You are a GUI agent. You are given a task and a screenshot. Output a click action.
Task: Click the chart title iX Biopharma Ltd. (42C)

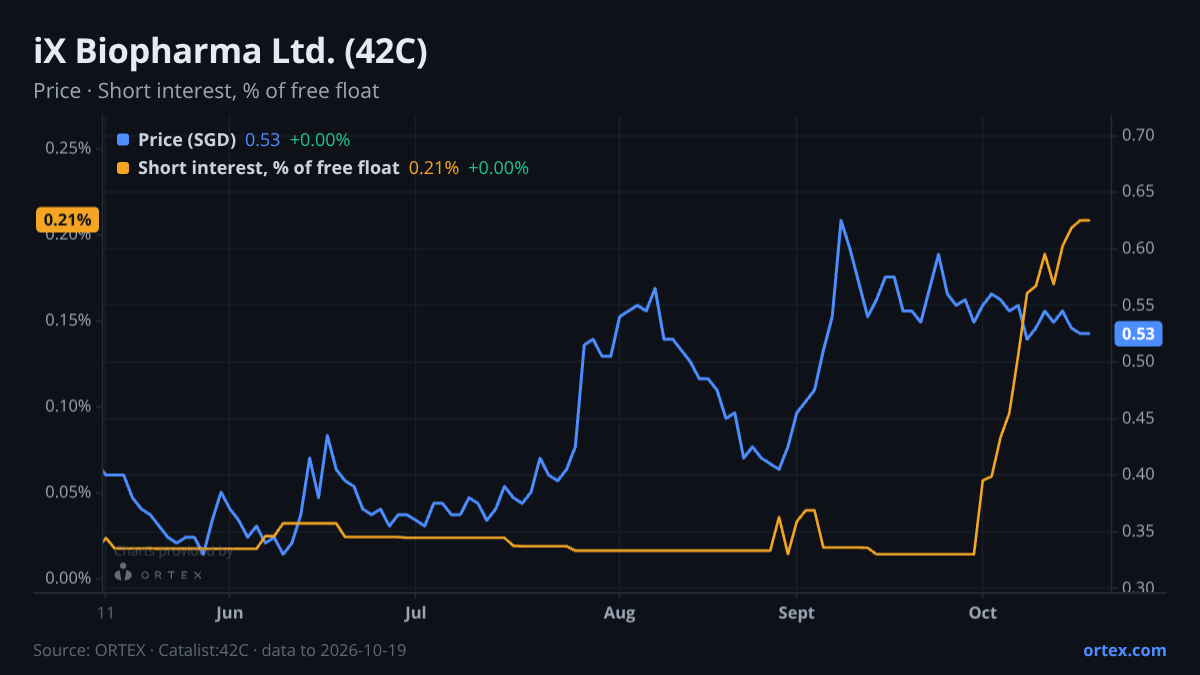[x=231, y=52]
